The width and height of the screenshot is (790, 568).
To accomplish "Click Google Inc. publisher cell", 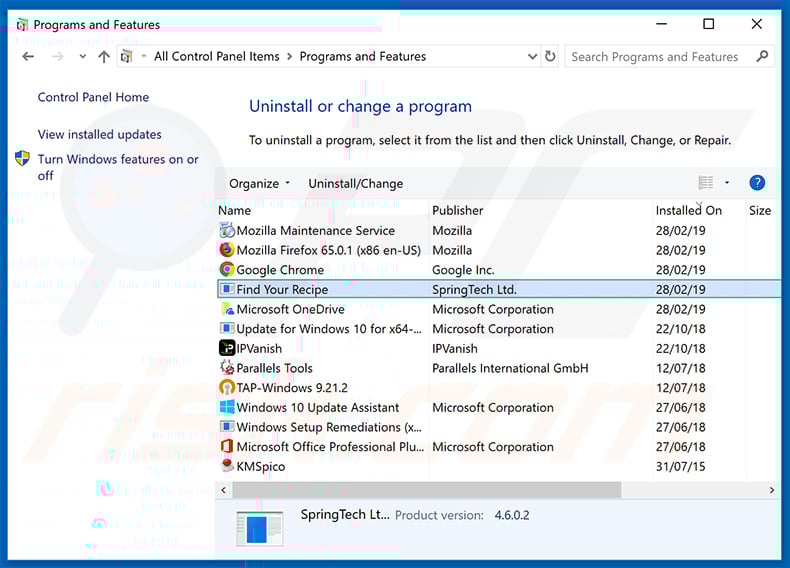I will point(463,270).
